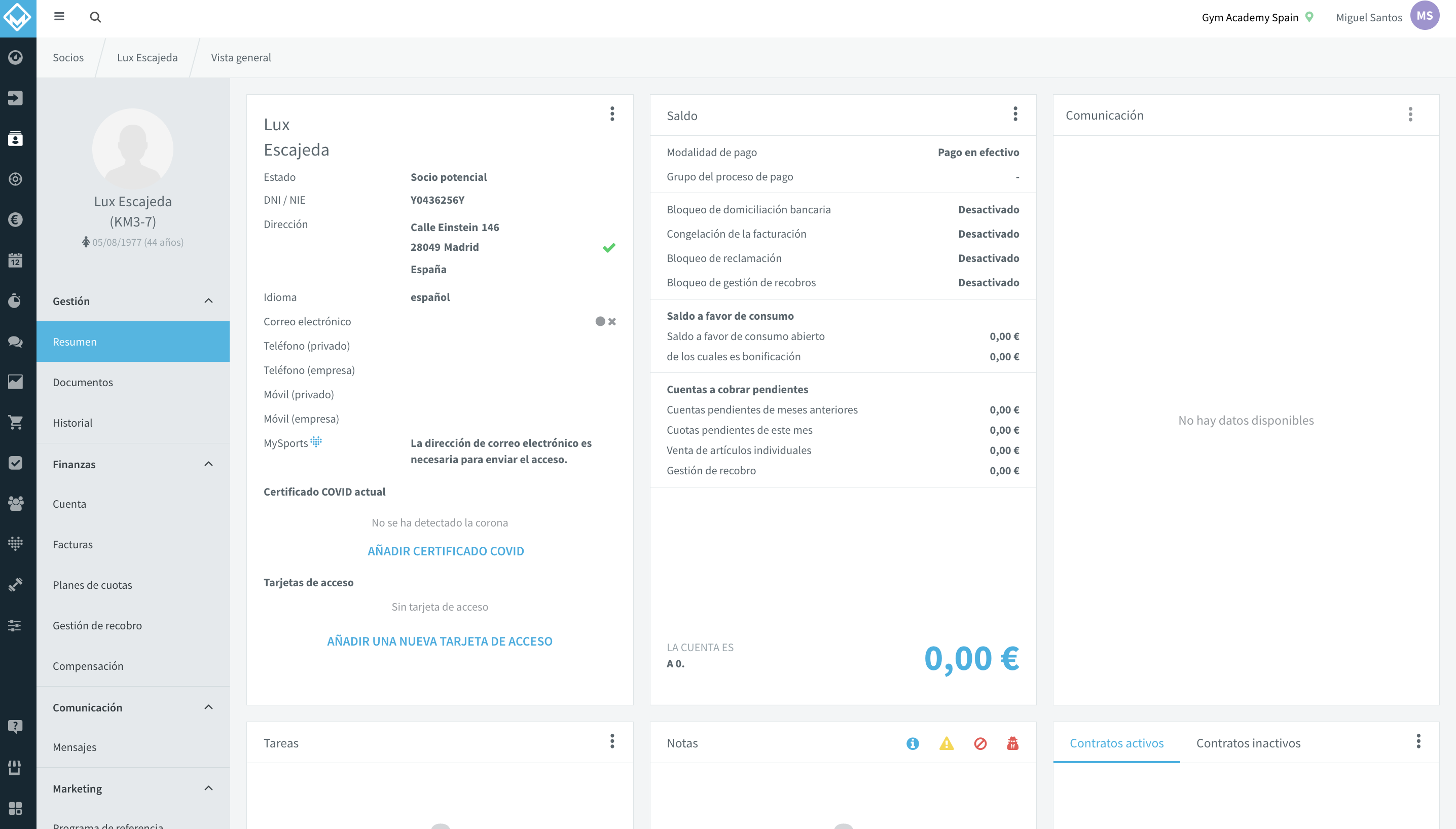Click the green address verified checkmark
The image size is (1456, 829).
coord(609,248)
